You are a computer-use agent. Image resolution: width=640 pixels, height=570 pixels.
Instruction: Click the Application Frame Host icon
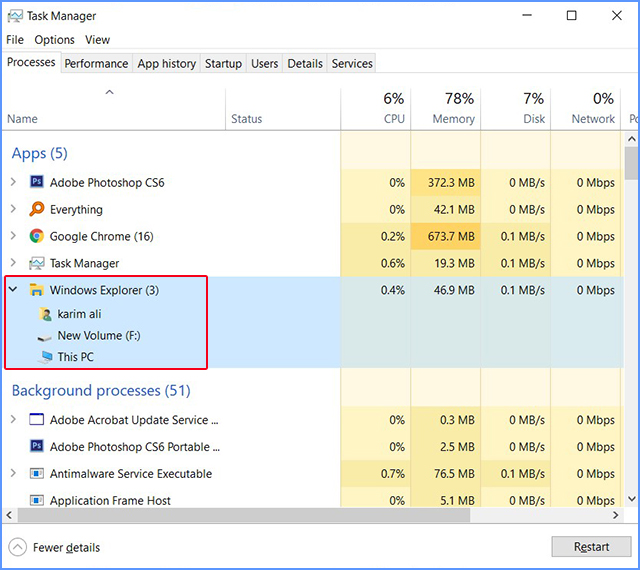pos(37,500)
